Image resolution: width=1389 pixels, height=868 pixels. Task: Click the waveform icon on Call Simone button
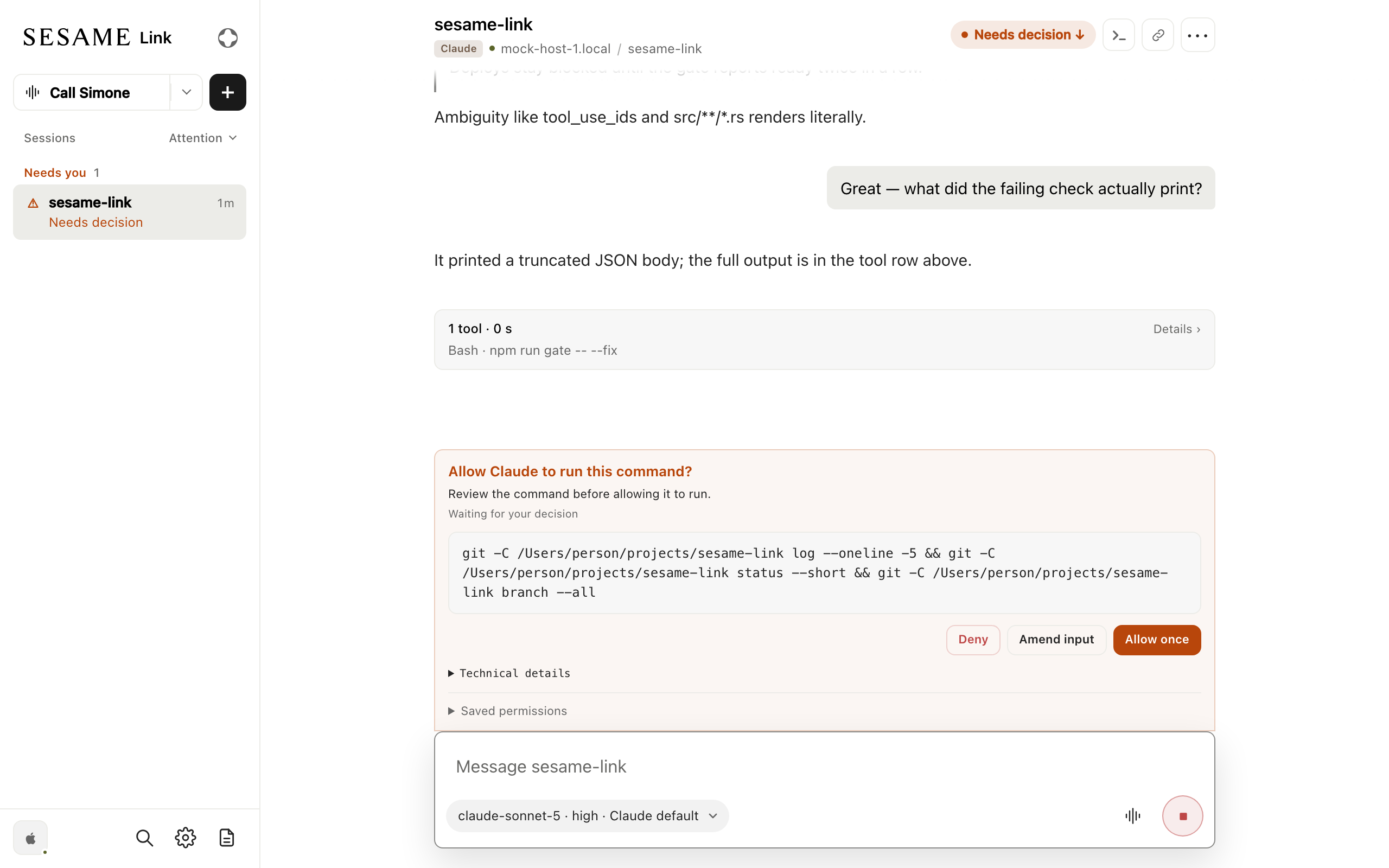tap(33, 92)
